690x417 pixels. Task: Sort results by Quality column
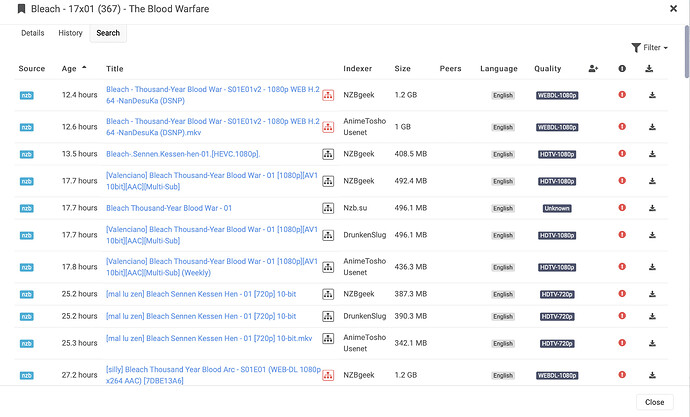click(547, 69)
